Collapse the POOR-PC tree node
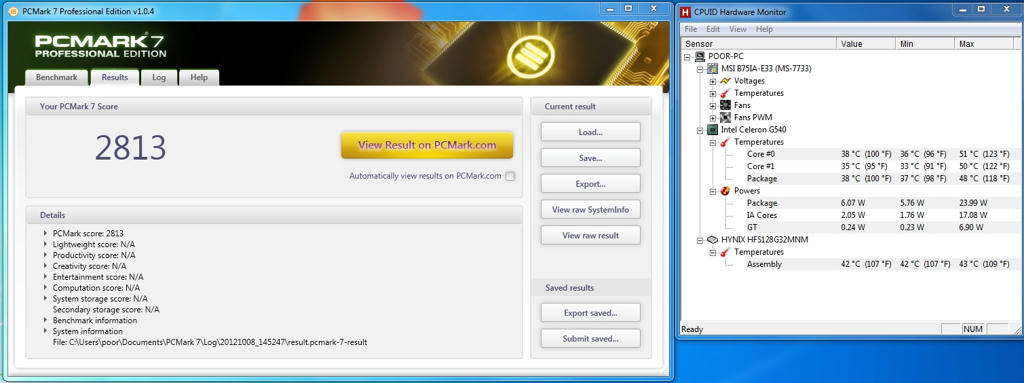This screenshot has height=383, width=1024. [688, 57]
